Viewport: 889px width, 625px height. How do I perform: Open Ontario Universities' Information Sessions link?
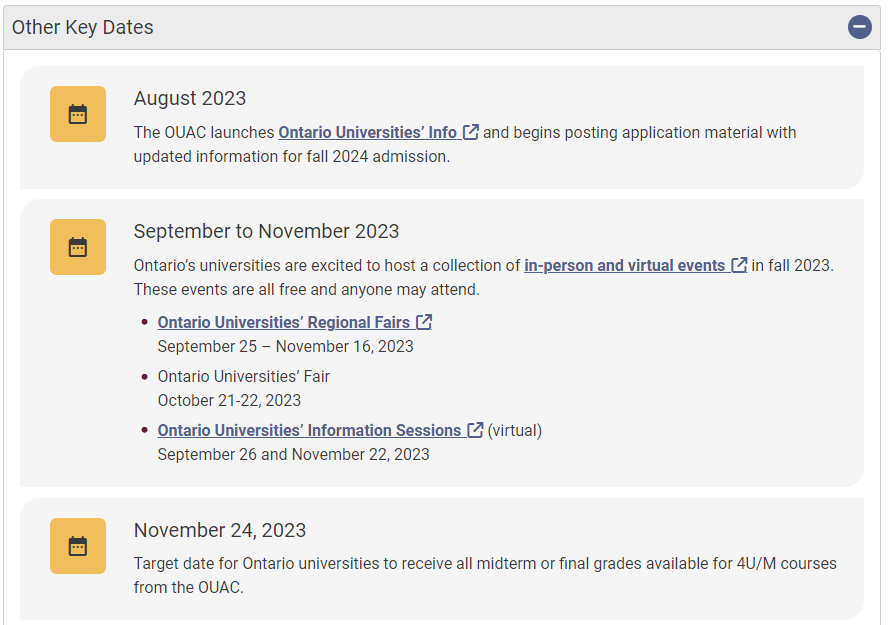coord(309,430)
